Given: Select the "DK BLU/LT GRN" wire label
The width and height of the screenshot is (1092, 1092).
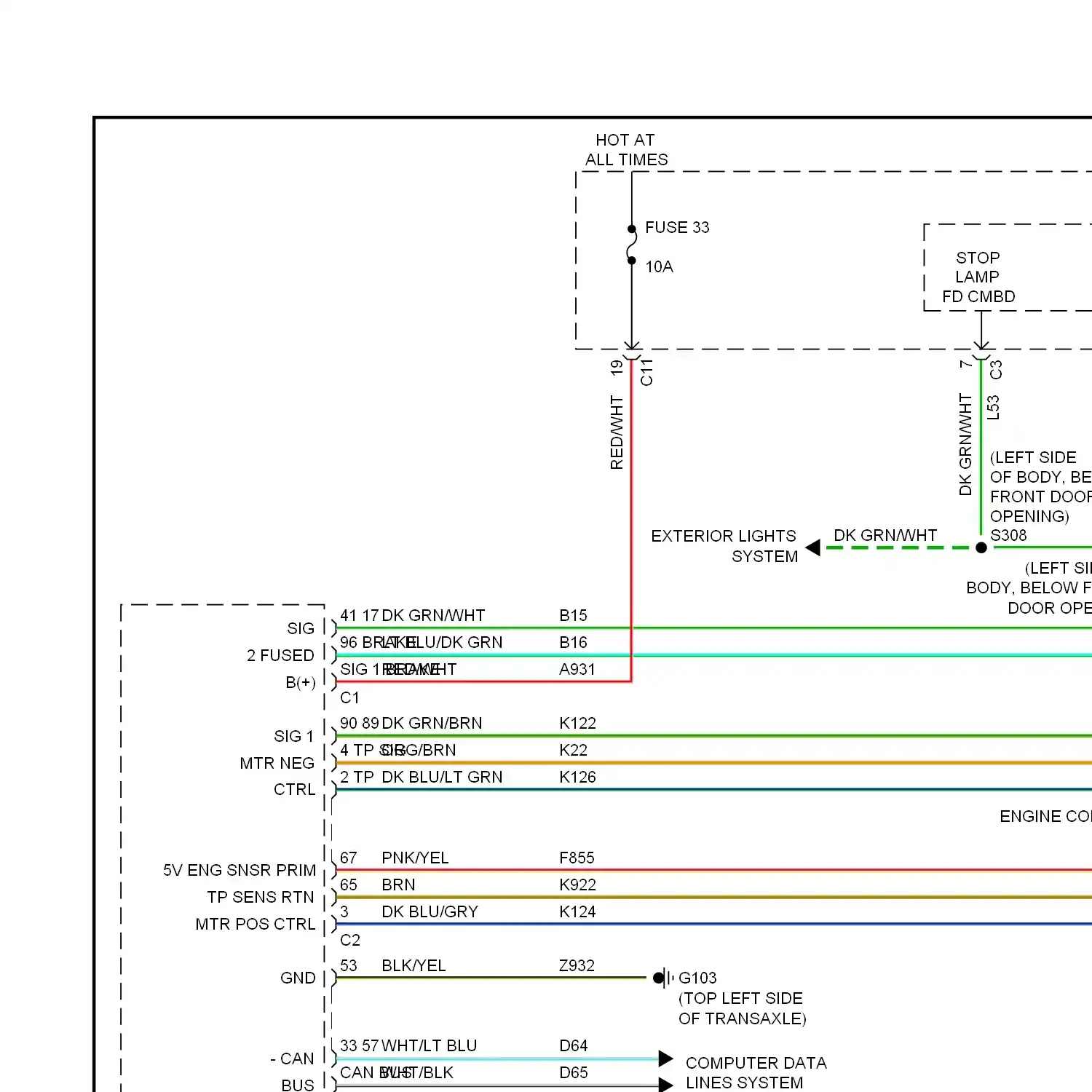Looking at the screenshot, I should point(442,777).
